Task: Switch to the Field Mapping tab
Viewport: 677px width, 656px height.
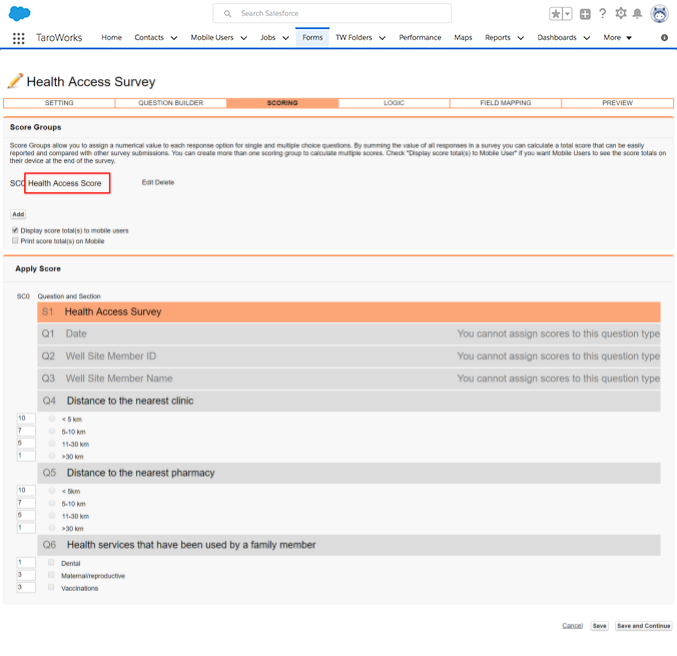Action: pyautogui.click(x=506, y=103)
